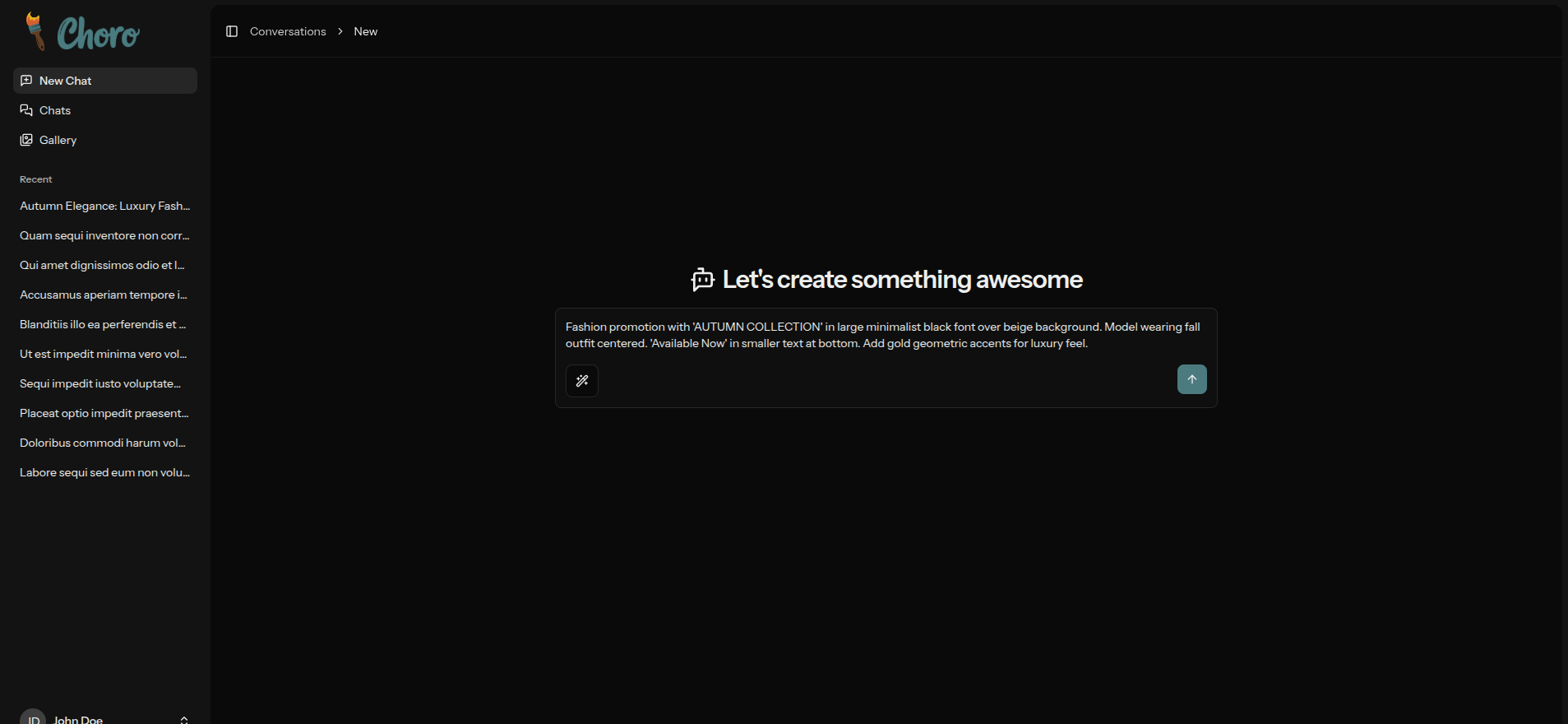Open recent chat Quam sequi inventore
The height and width of the screenshot is (724, 1568).
click(104, 235)
